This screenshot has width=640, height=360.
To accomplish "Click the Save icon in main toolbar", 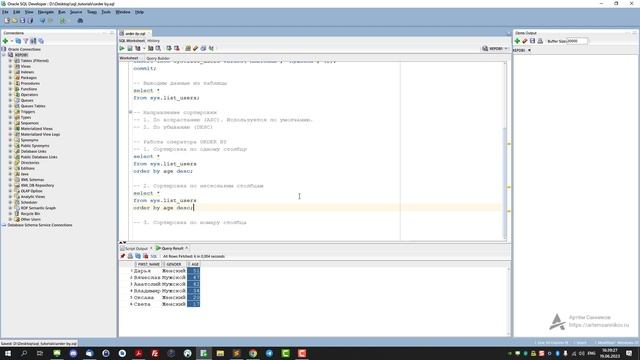I will pyautogui.click(x=22, y=20).
